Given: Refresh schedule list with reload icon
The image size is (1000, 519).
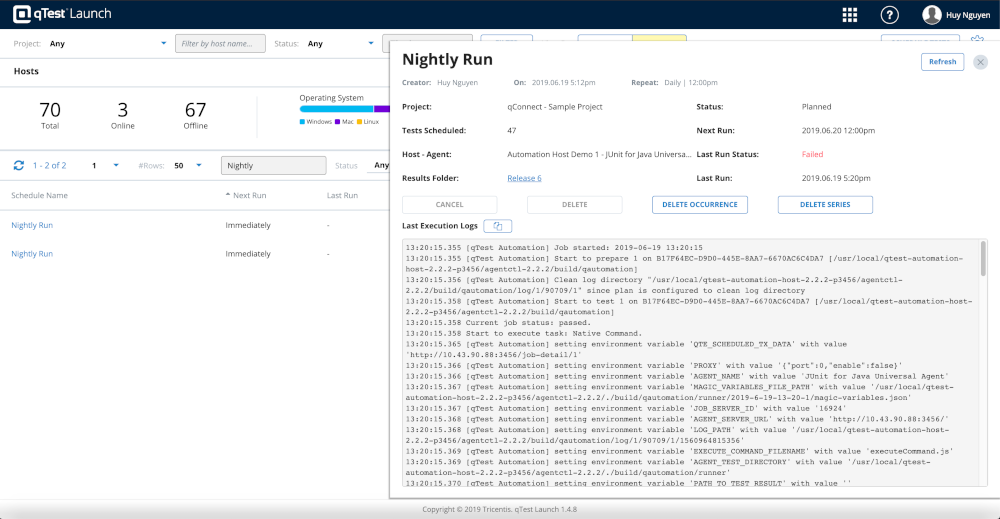Looking at the screenshot, I should tap(18, 165).
